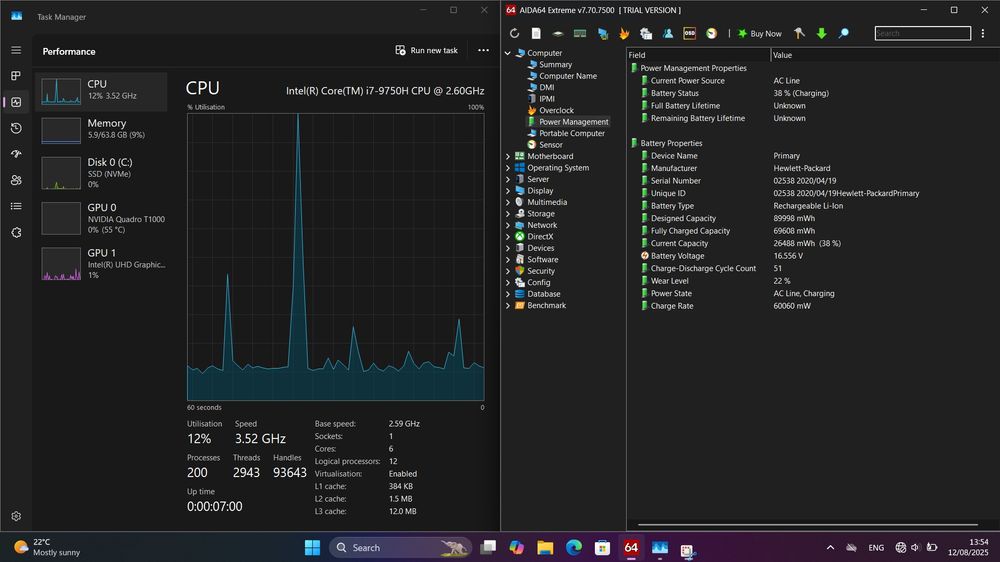Expand the Operating System tree node
The image size is (1000, 562).
coord(508,168)
